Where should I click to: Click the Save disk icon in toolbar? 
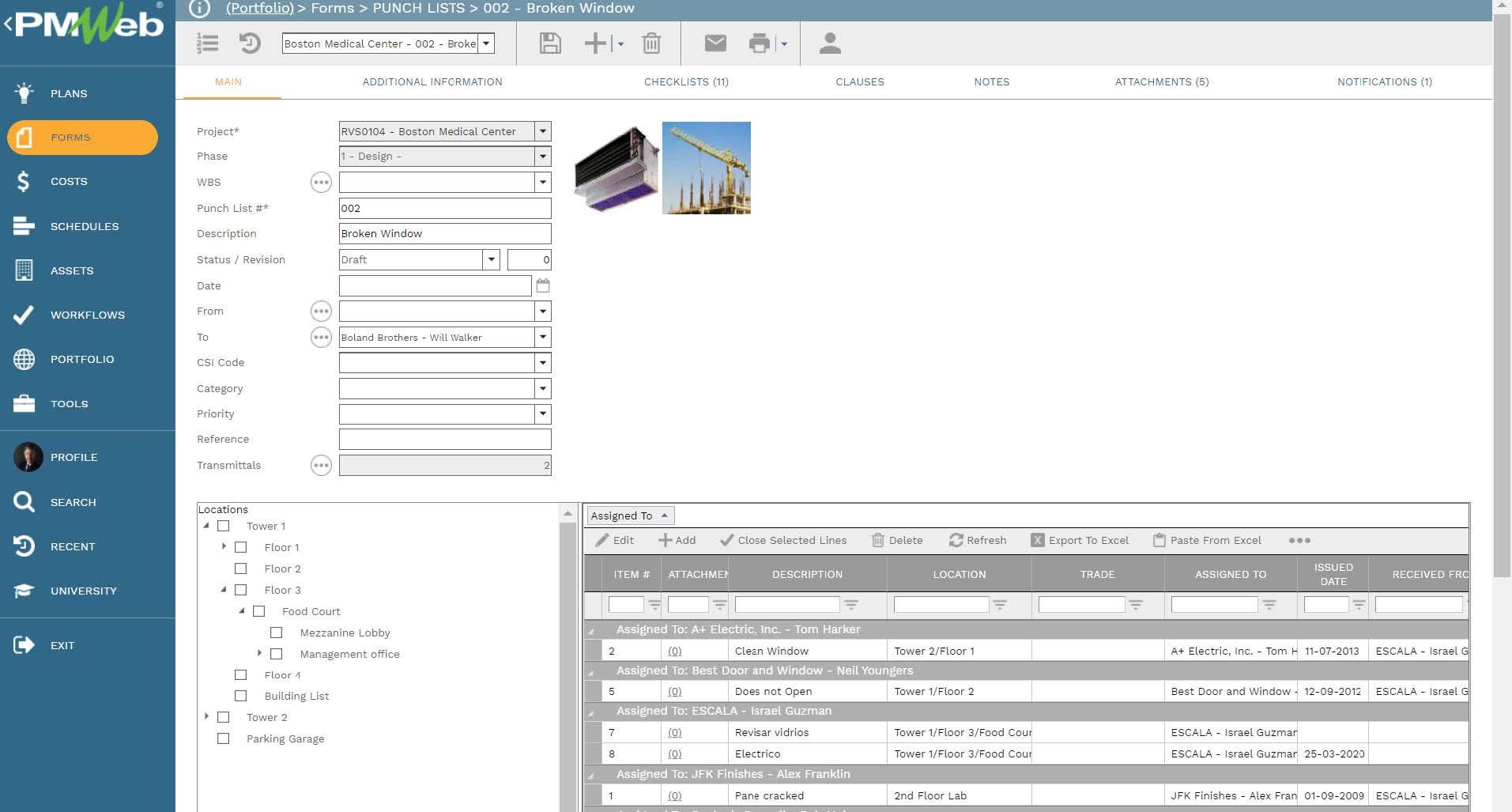(x=550, y=43)
